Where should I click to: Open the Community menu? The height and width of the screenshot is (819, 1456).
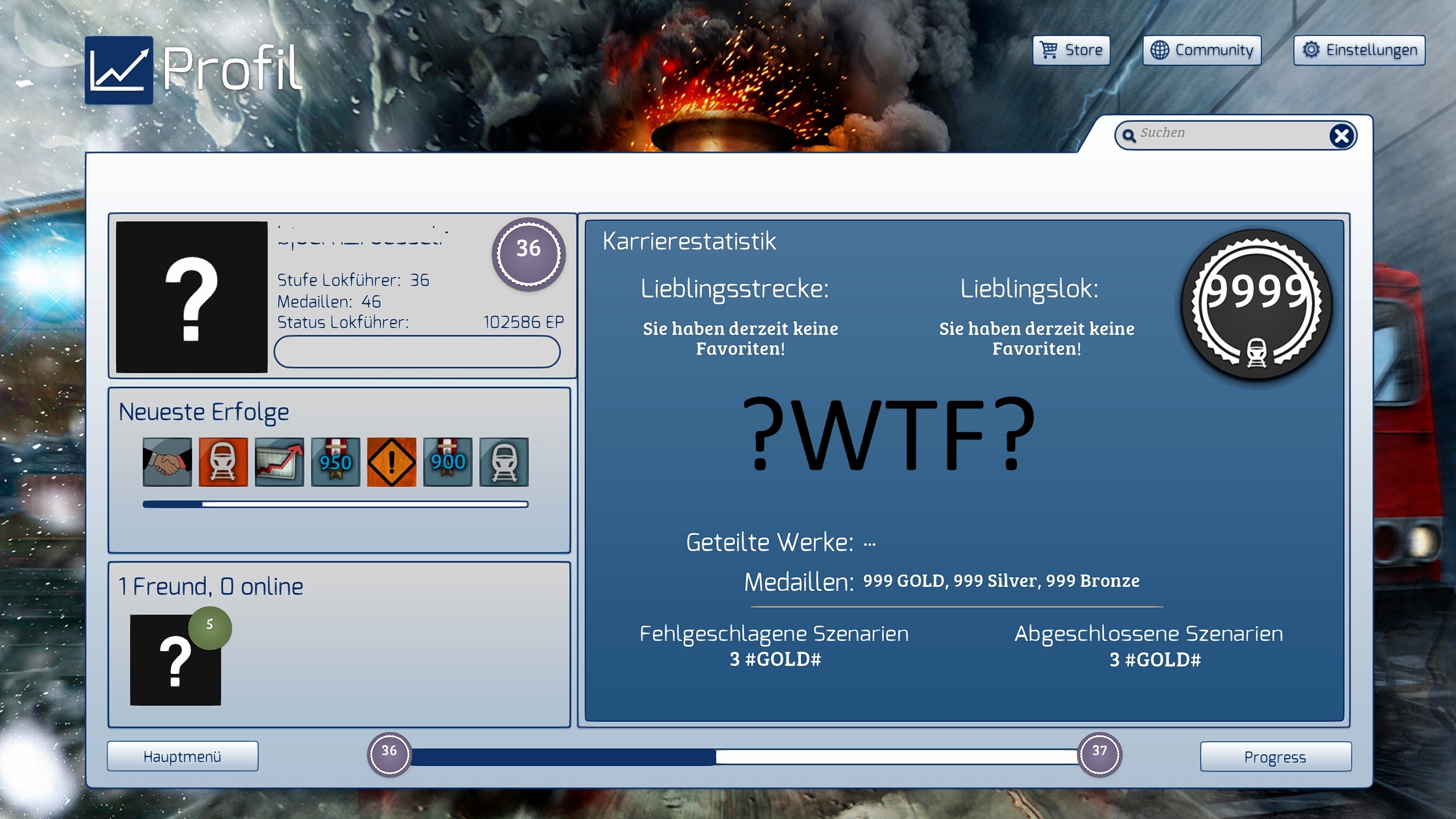1202,50
